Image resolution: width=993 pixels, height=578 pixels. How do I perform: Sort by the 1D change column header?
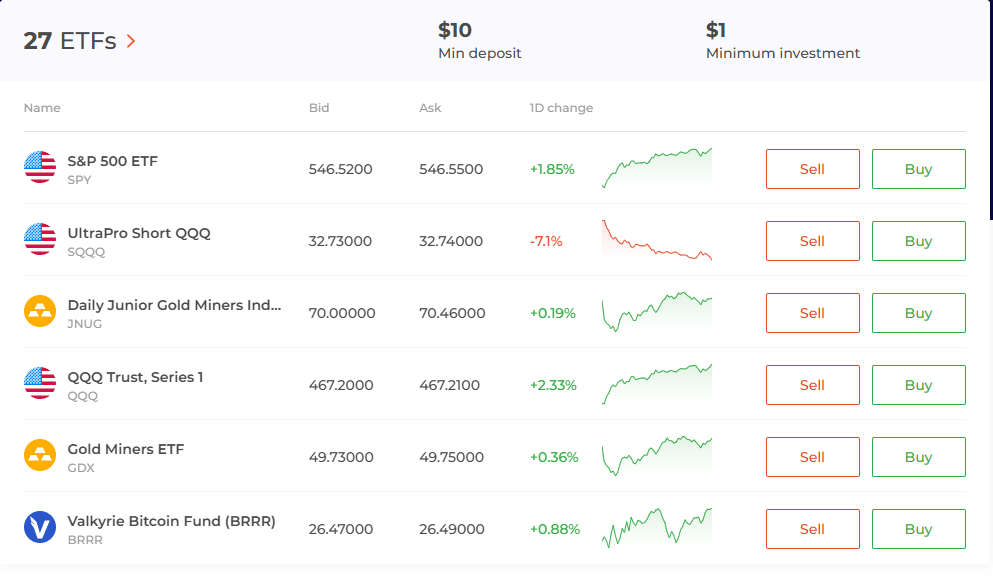pyautogui.click(x=561, y=108)
